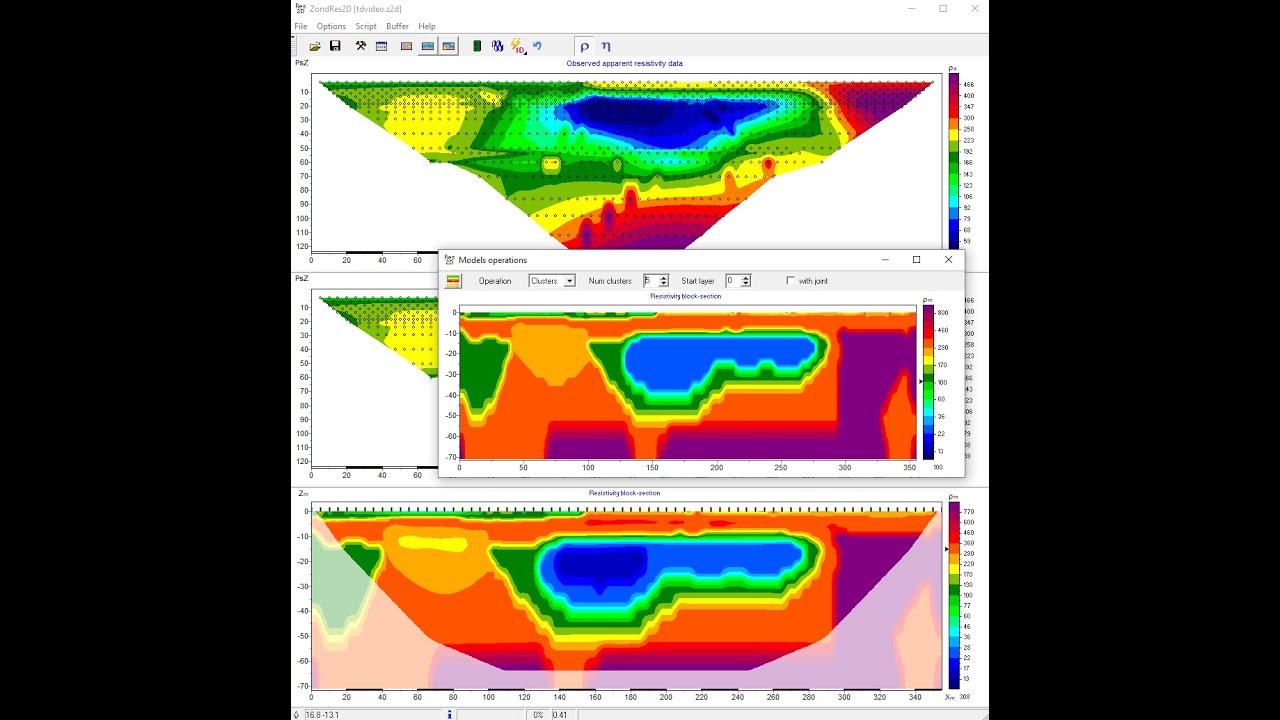Viewport: 1280px width, 720px height.
Task: Click the ZondRes2D application icon in title bar
Action: (x=300, y=8)
